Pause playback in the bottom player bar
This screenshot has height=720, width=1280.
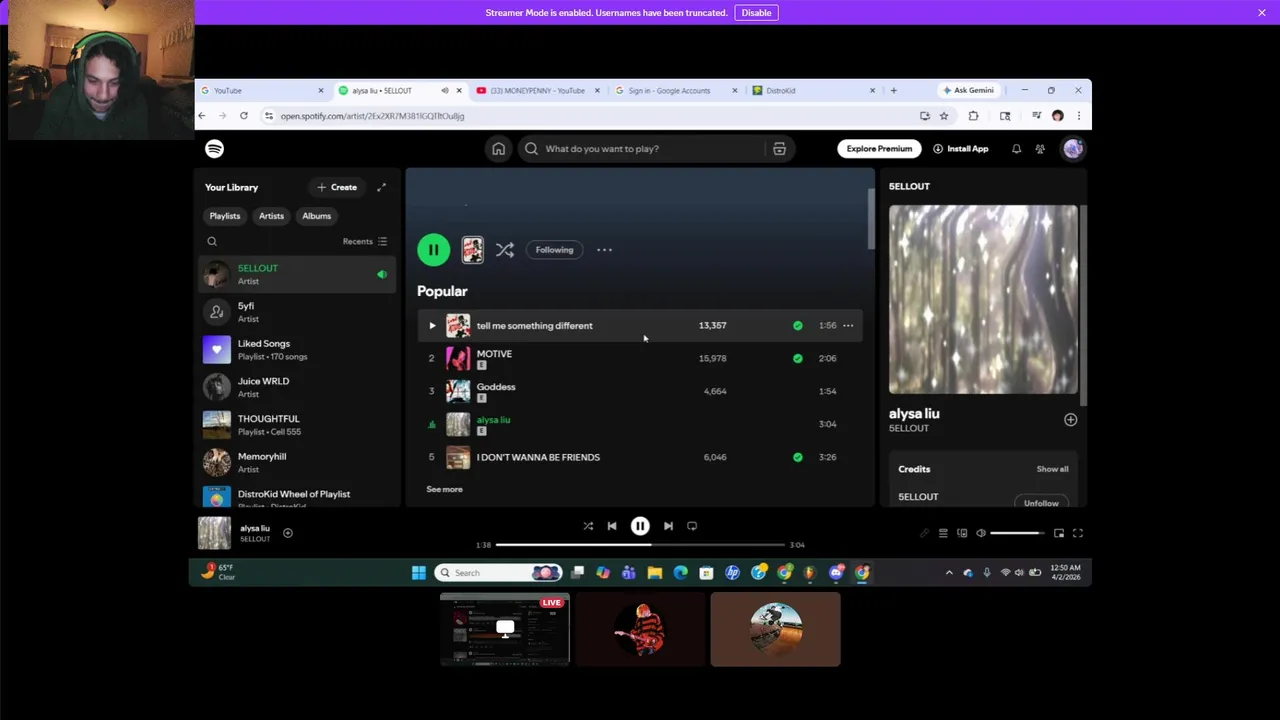(x=640, y=526)
